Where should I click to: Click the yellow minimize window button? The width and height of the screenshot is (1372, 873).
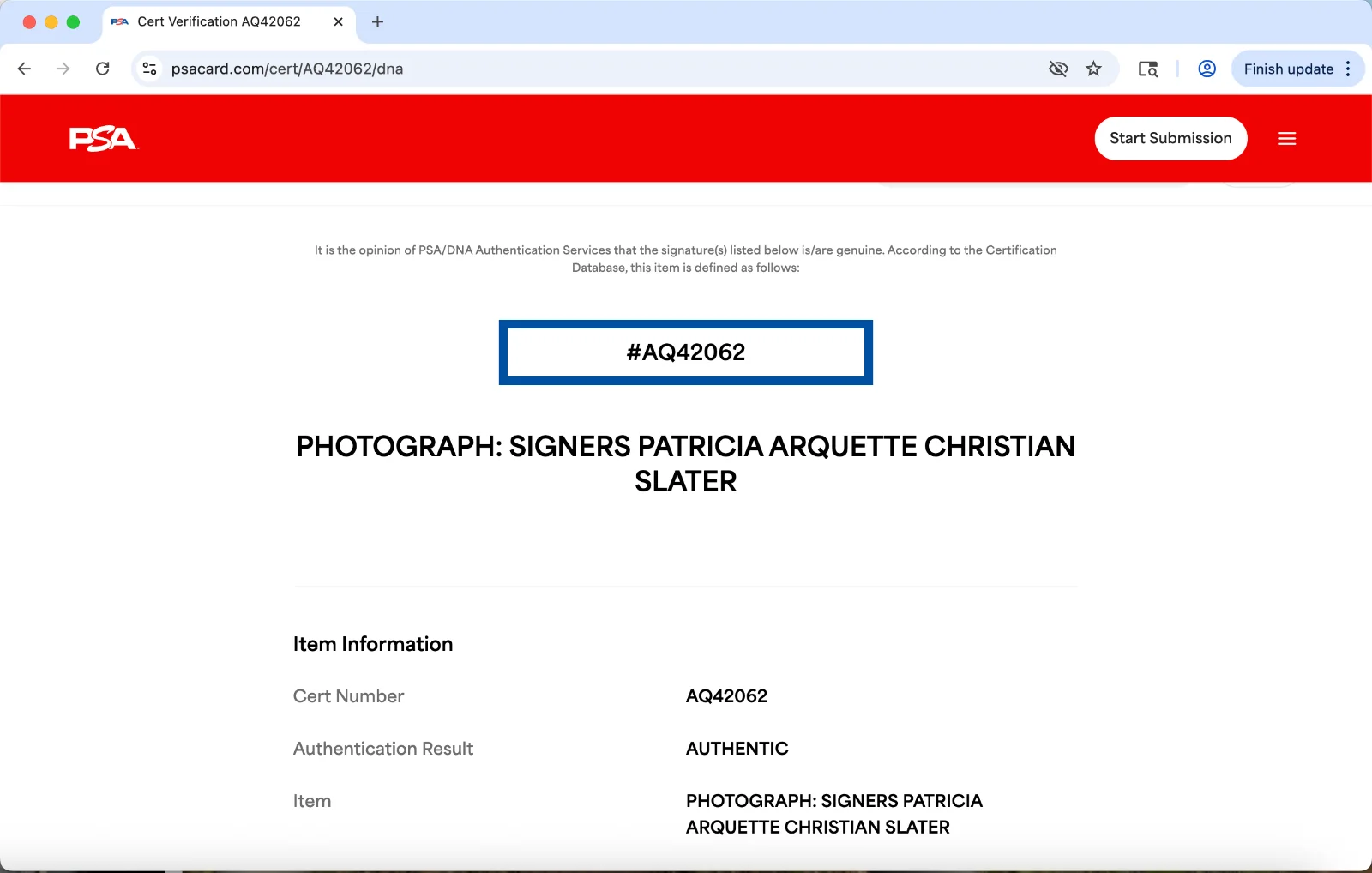[51, 22]
